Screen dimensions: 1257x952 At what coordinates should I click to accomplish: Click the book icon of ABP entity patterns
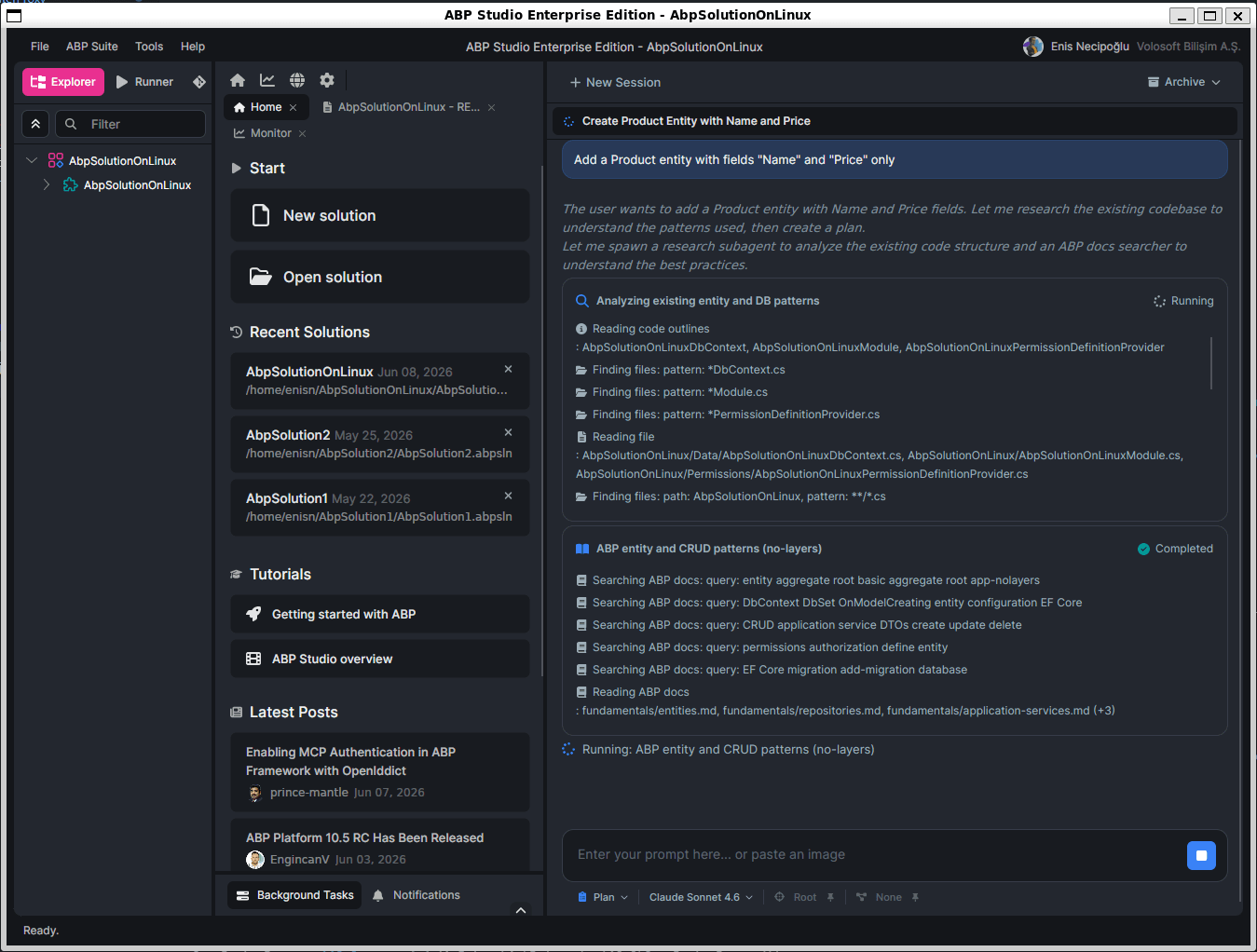[582, 549]
